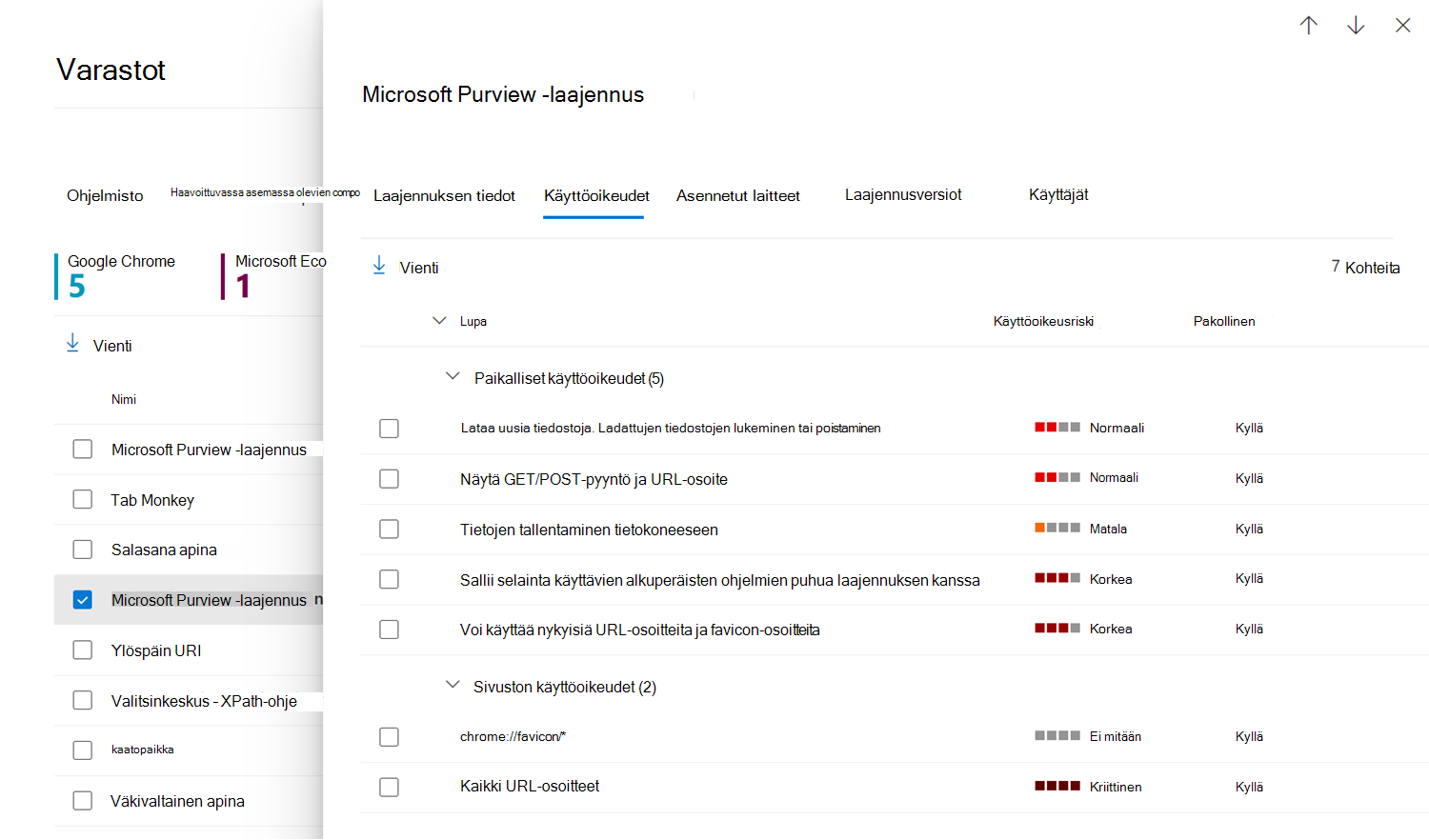Select the kaatopaikka extension checkbox
This screenshot has height=840, width=1429.
(x=83, y=750)
